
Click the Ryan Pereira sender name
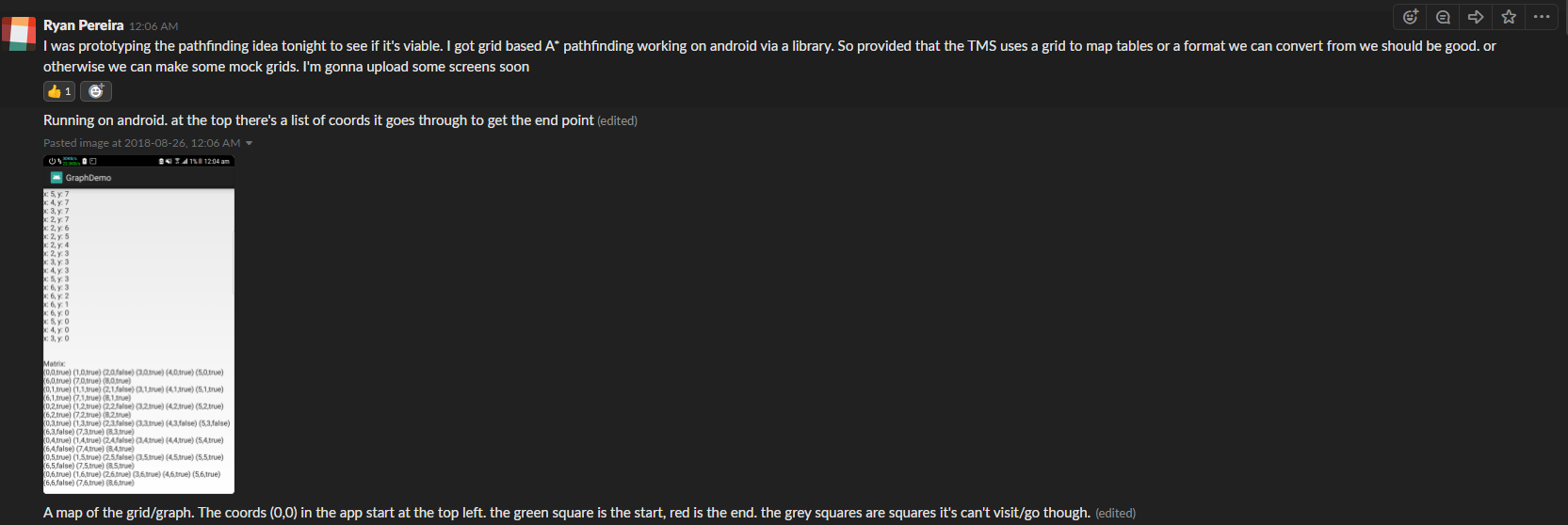point(84,25)
